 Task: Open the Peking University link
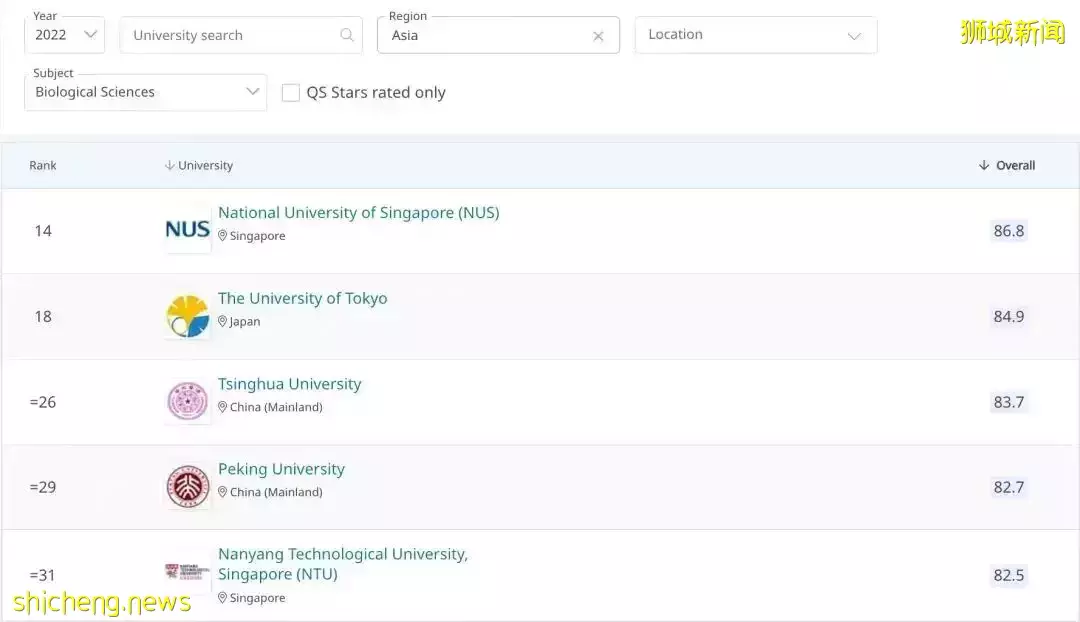[x=281, y=468]
